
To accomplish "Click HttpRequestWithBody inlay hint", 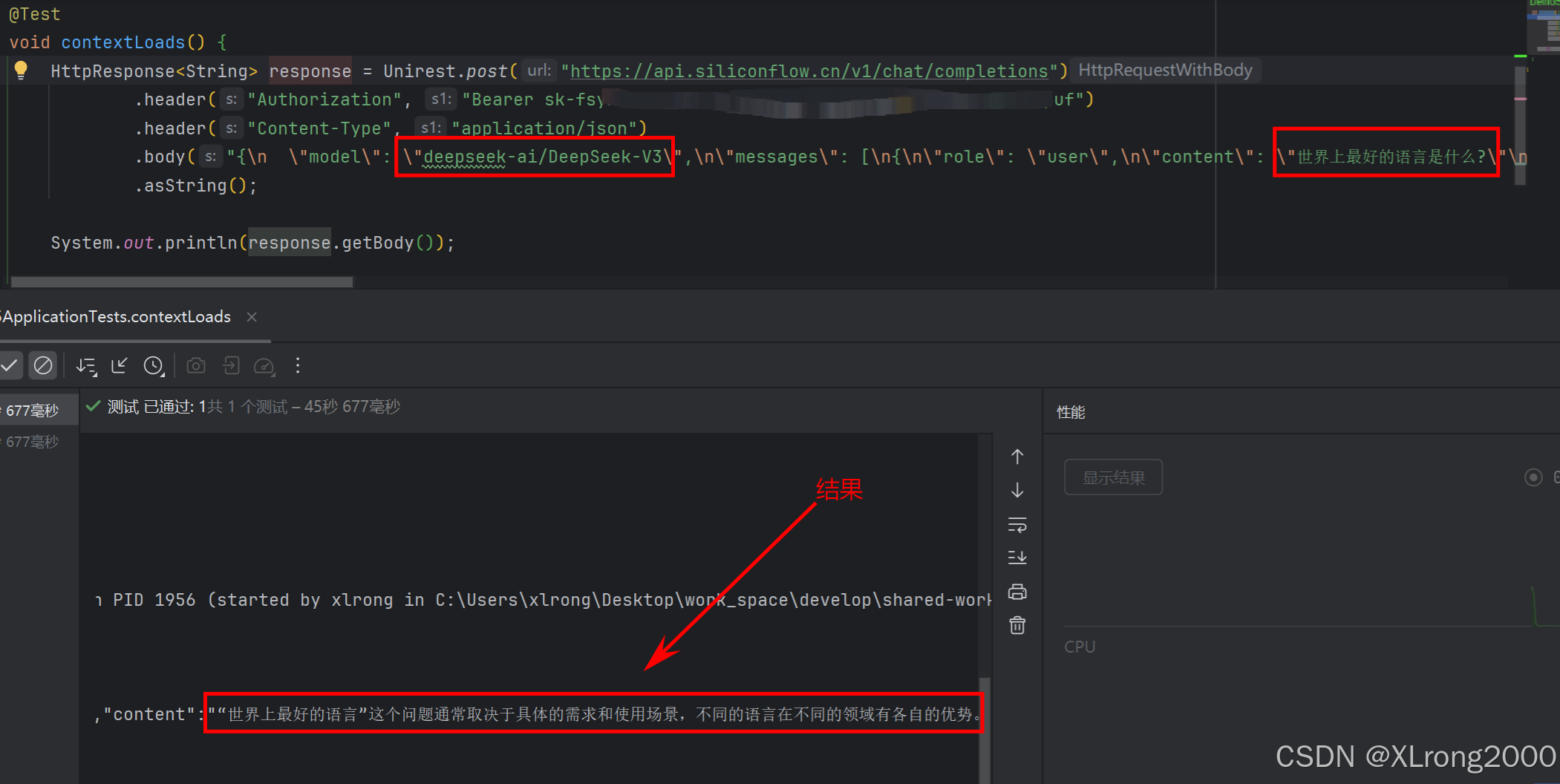I will [1165, 71].
